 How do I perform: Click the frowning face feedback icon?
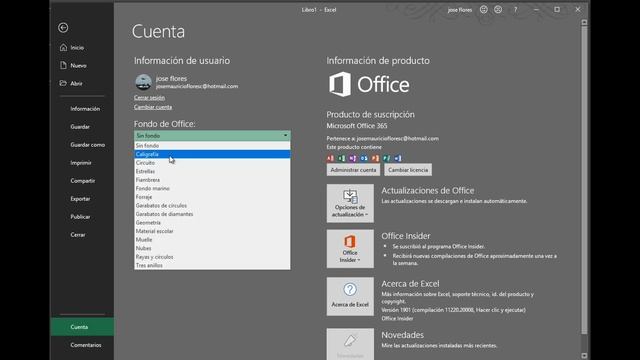pos(498,9)
